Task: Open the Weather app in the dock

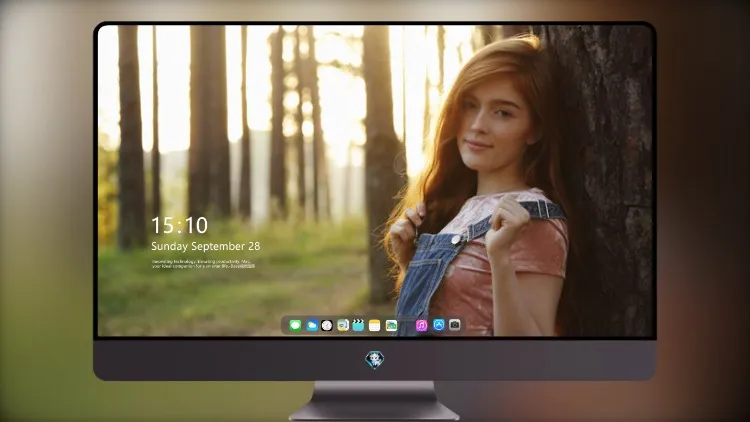Action: (x=311, y=326)
